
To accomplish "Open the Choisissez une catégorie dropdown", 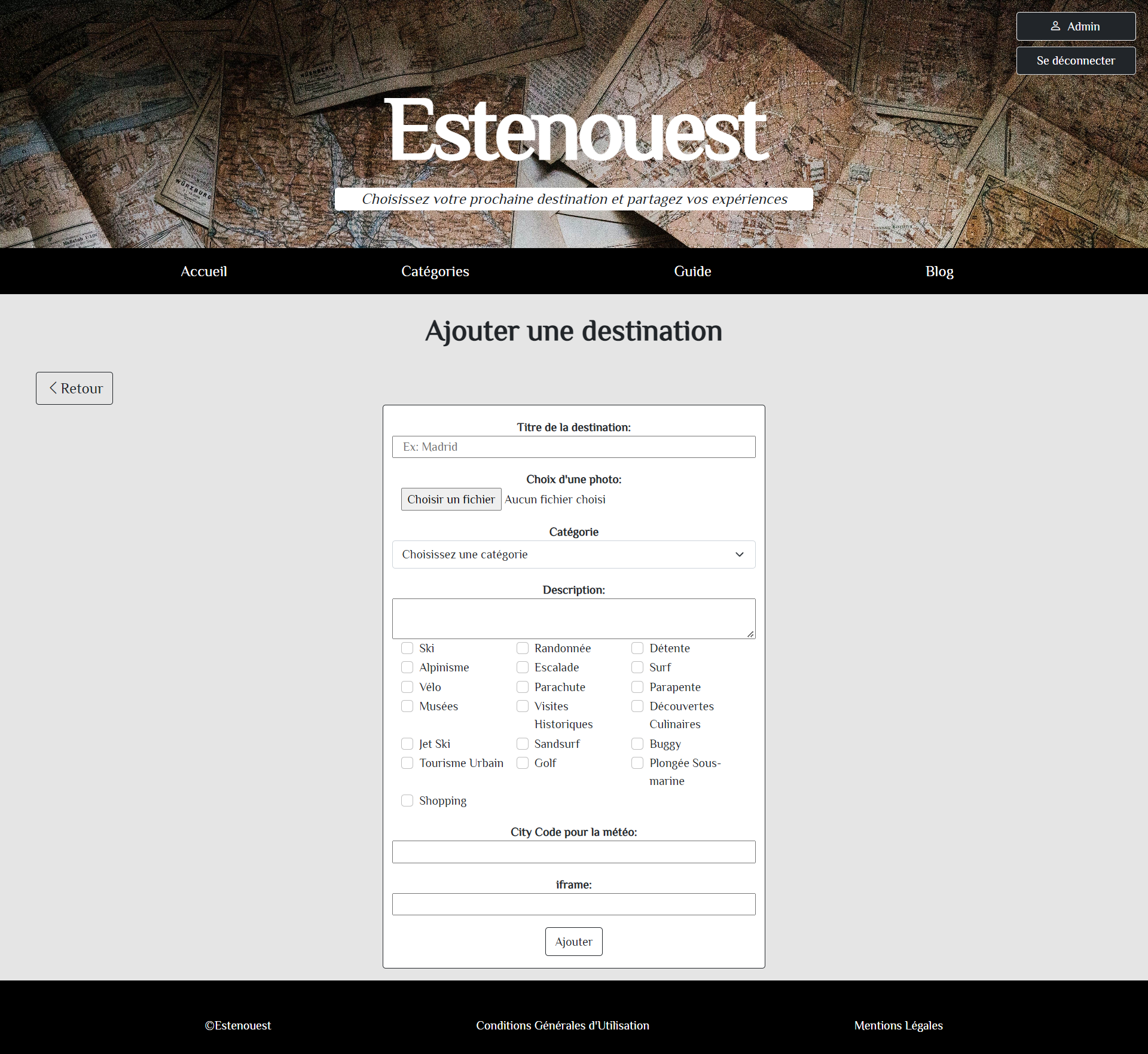I will pyautogui.click(x=573, y=554).
